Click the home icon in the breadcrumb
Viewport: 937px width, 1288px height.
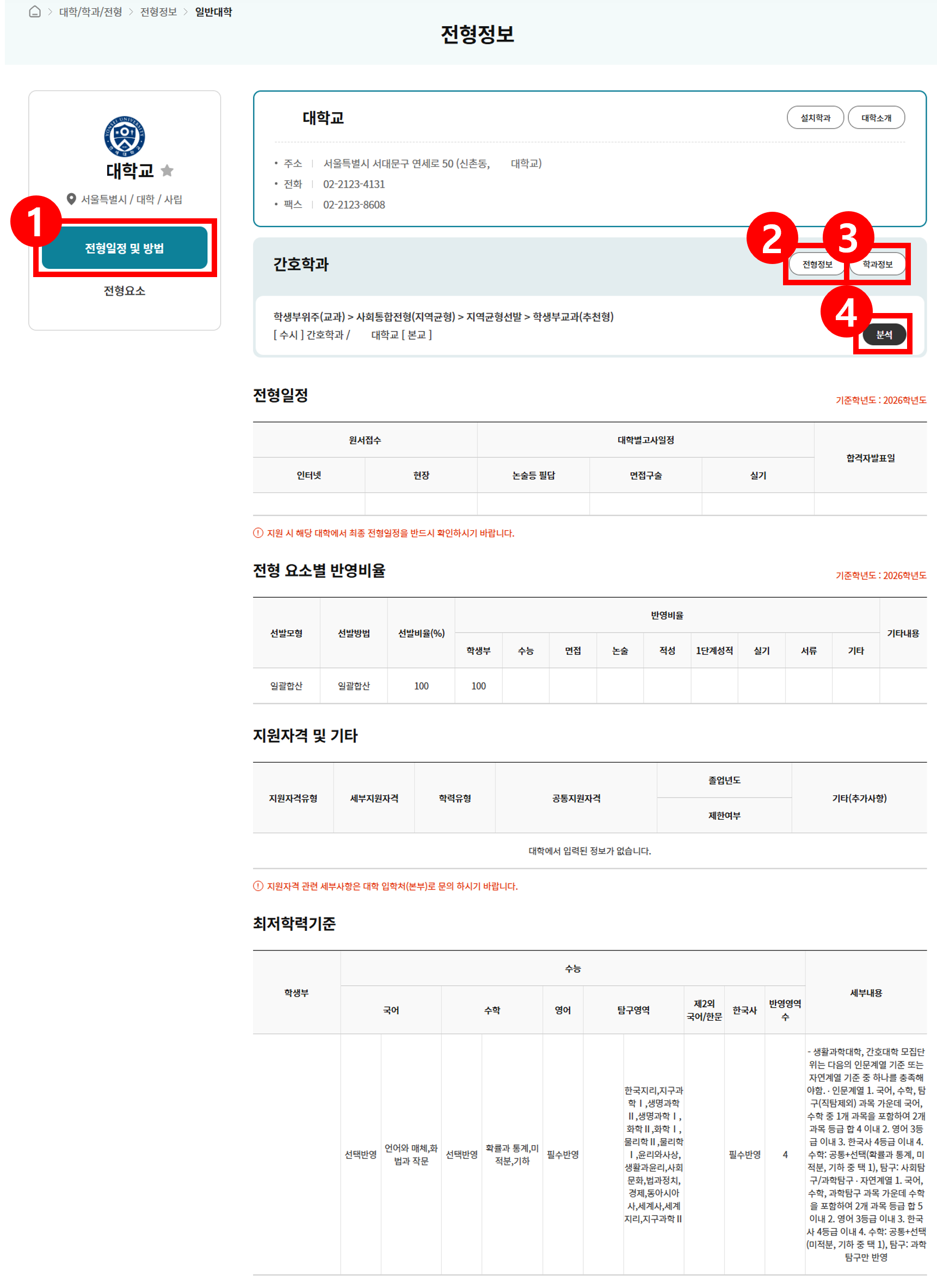pyautogui.click(x=35, y=12)
